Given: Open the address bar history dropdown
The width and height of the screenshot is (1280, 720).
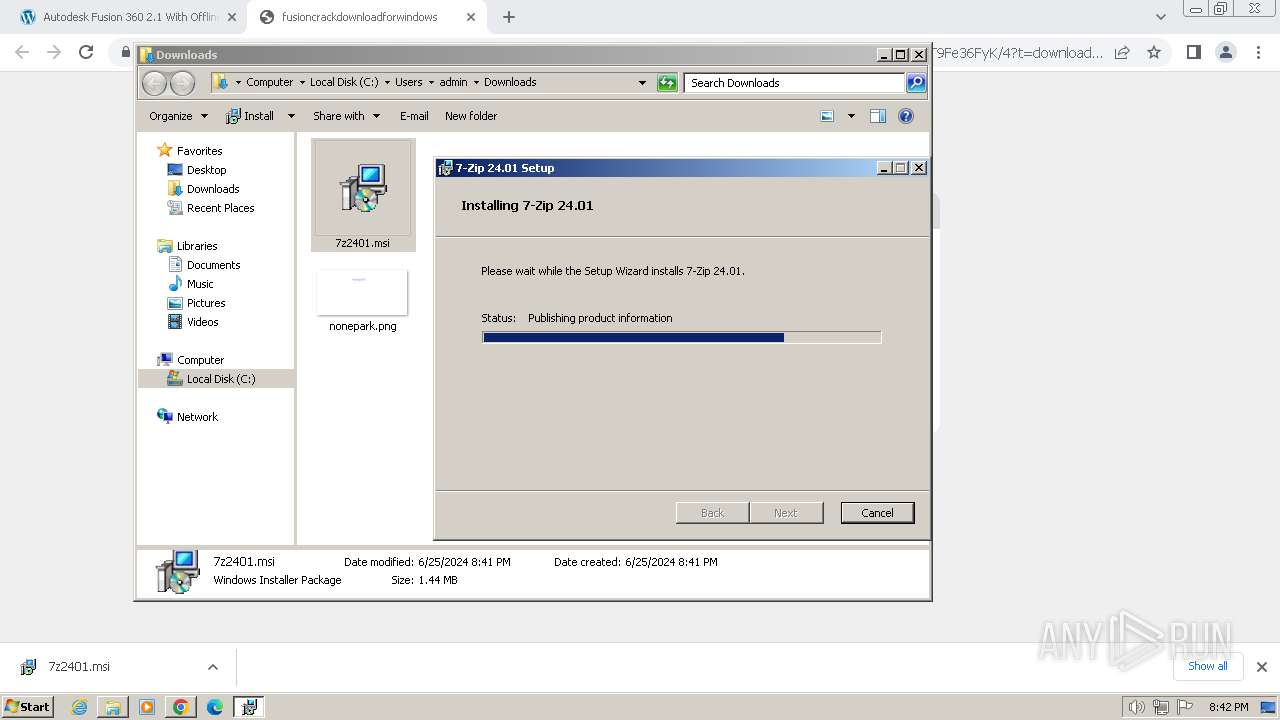Looking at the screenshot, I should pos(642,83).
